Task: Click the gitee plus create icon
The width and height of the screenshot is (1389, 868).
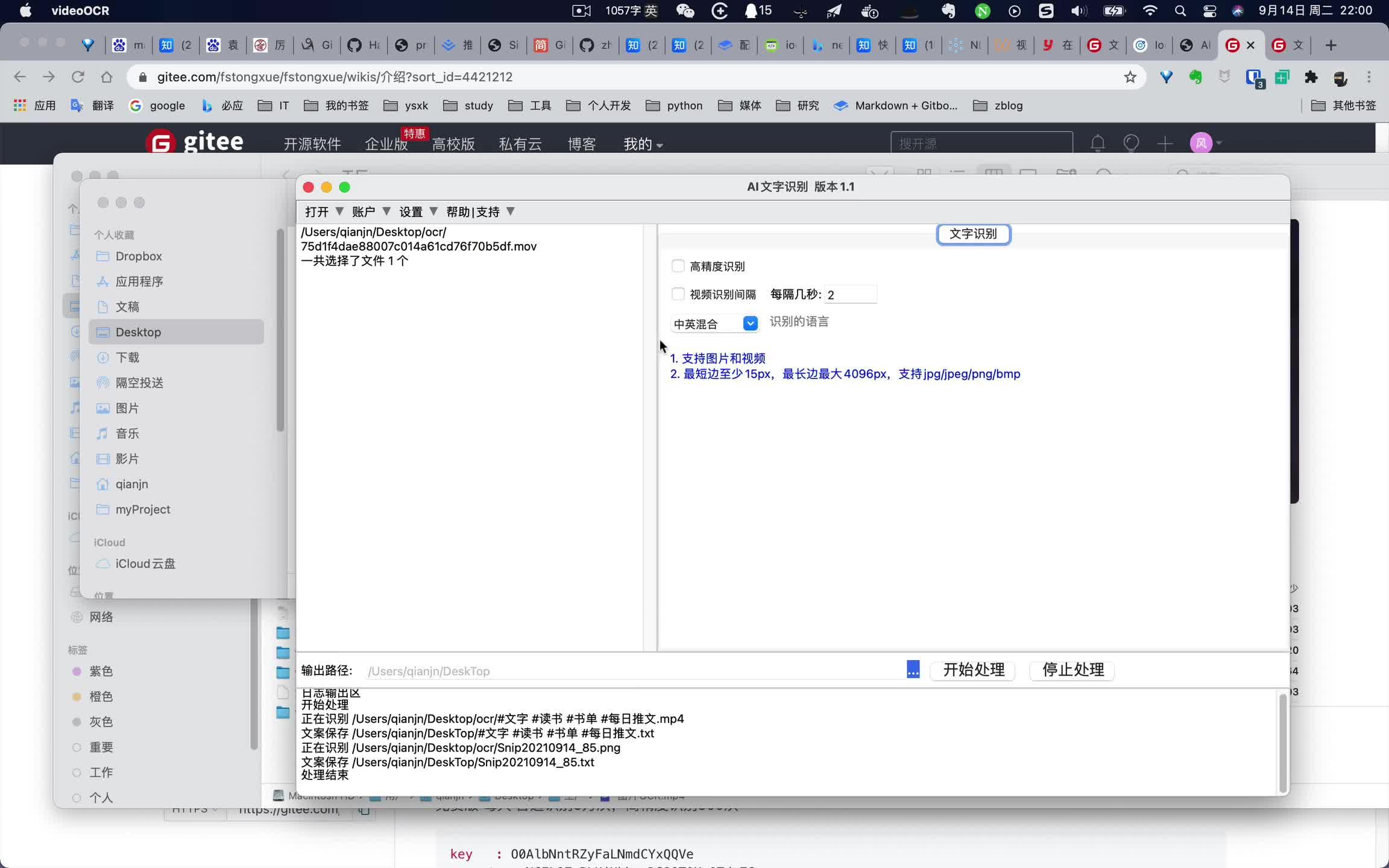Action: 1165,143
